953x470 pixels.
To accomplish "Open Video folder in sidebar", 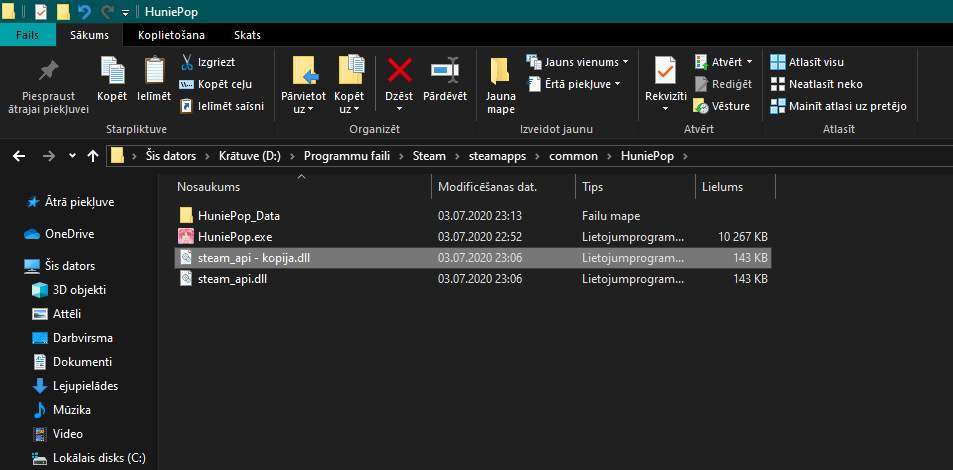I will click(58, 434).
